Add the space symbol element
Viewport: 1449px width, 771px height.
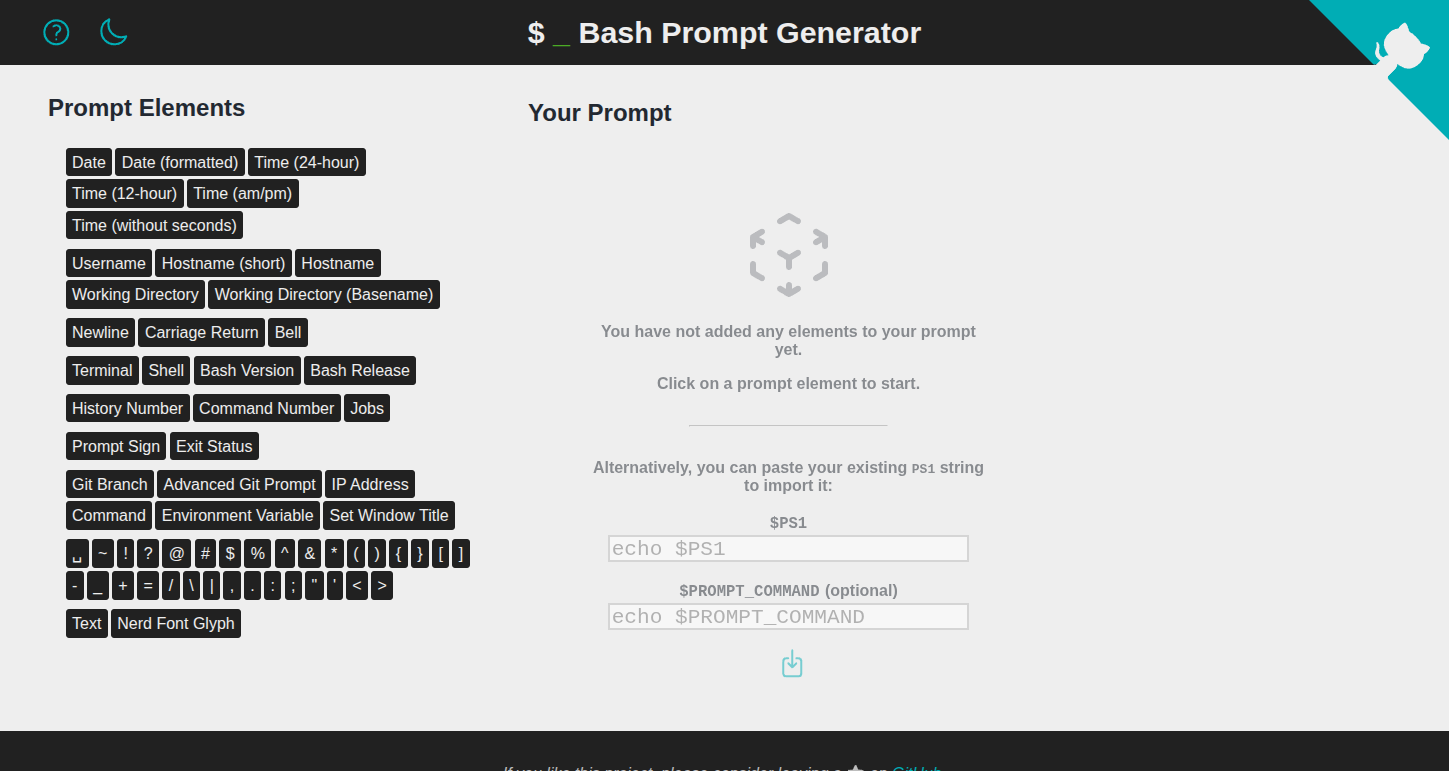pyautogui.click(x=77, y=554)
